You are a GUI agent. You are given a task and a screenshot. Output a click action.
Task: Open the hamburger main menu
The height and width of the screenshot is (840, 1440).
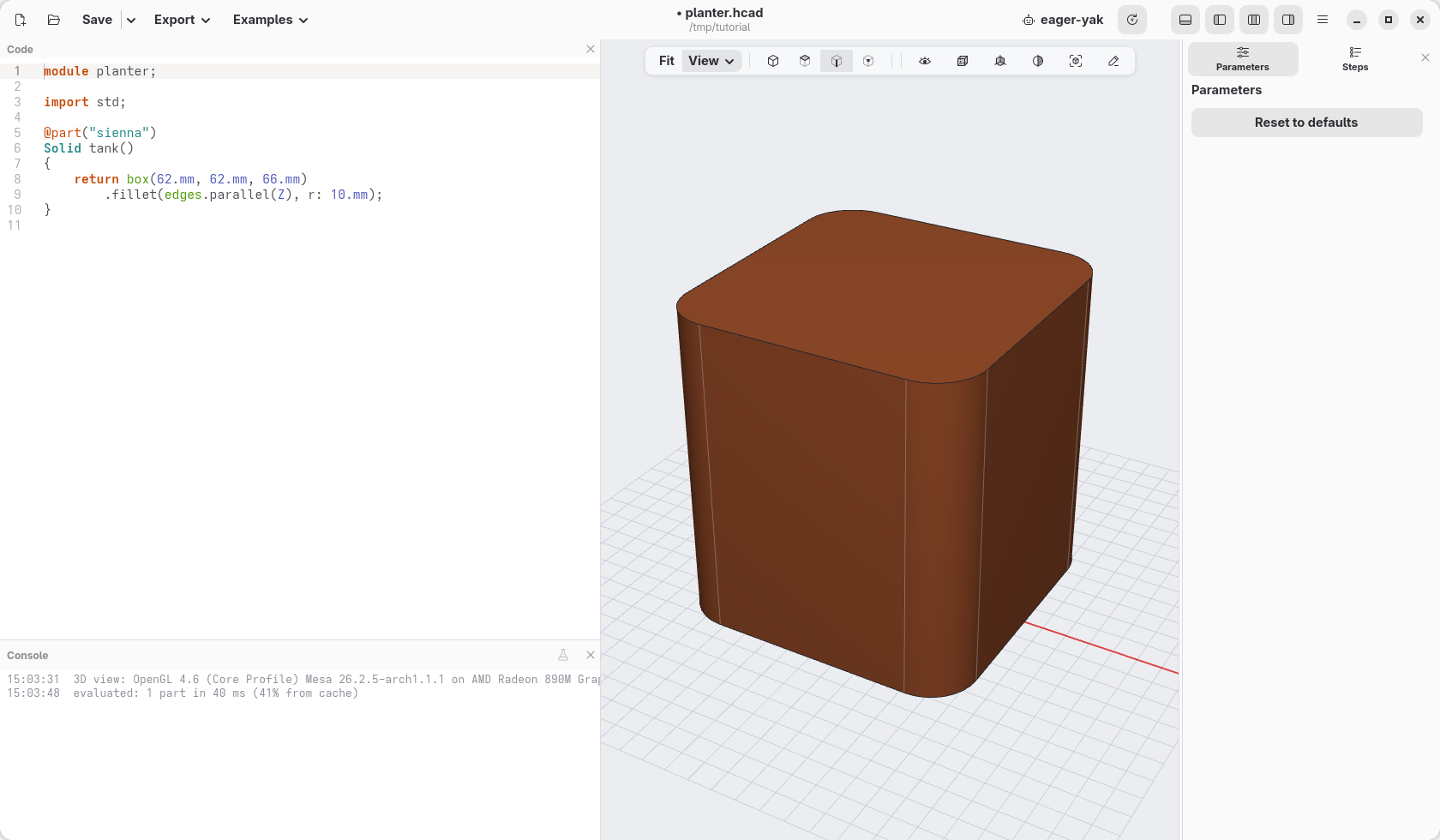1323,20
